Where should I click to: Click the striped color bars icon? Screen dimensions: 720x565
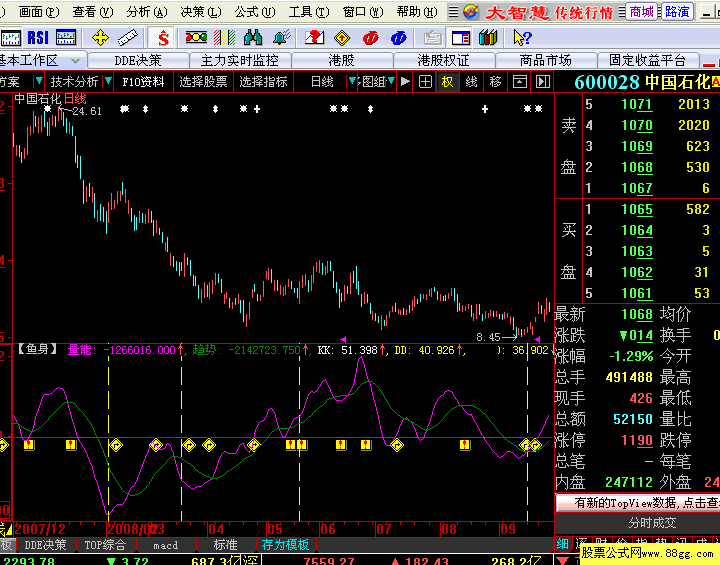tap(225, 38)
